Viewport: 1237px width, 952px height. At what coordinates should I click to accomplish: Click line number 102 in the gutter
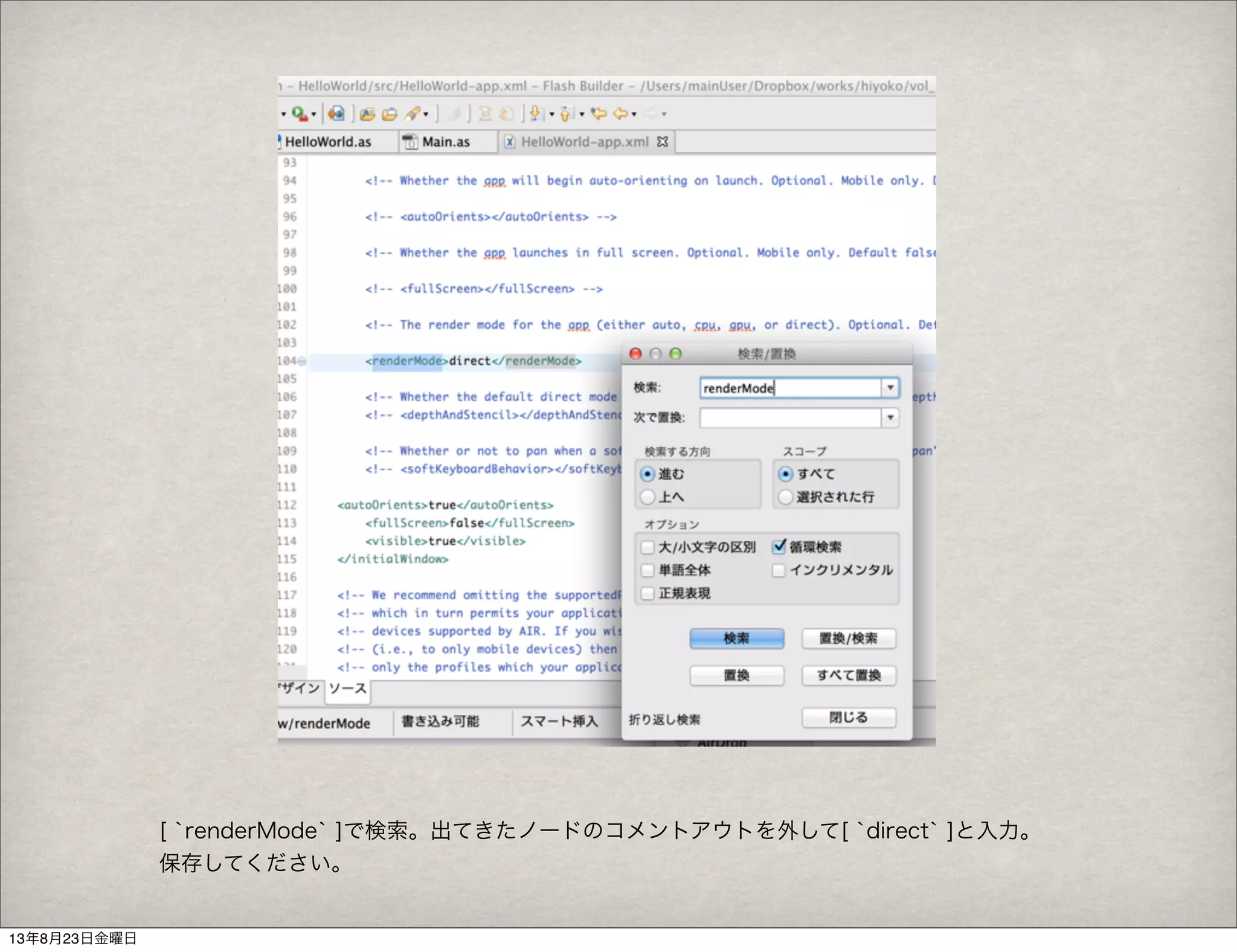(288, 325)
